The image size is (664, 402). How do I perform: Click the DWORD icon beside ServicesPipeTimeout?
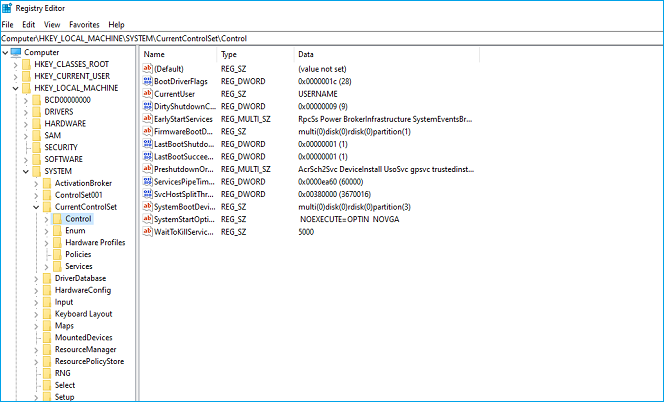pos(148,181)
